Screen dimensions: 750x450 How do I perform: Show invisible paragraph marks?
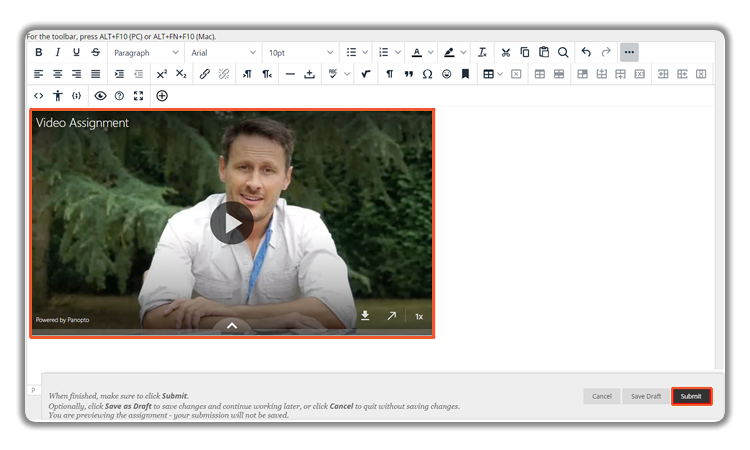click(x=389, y=74)
